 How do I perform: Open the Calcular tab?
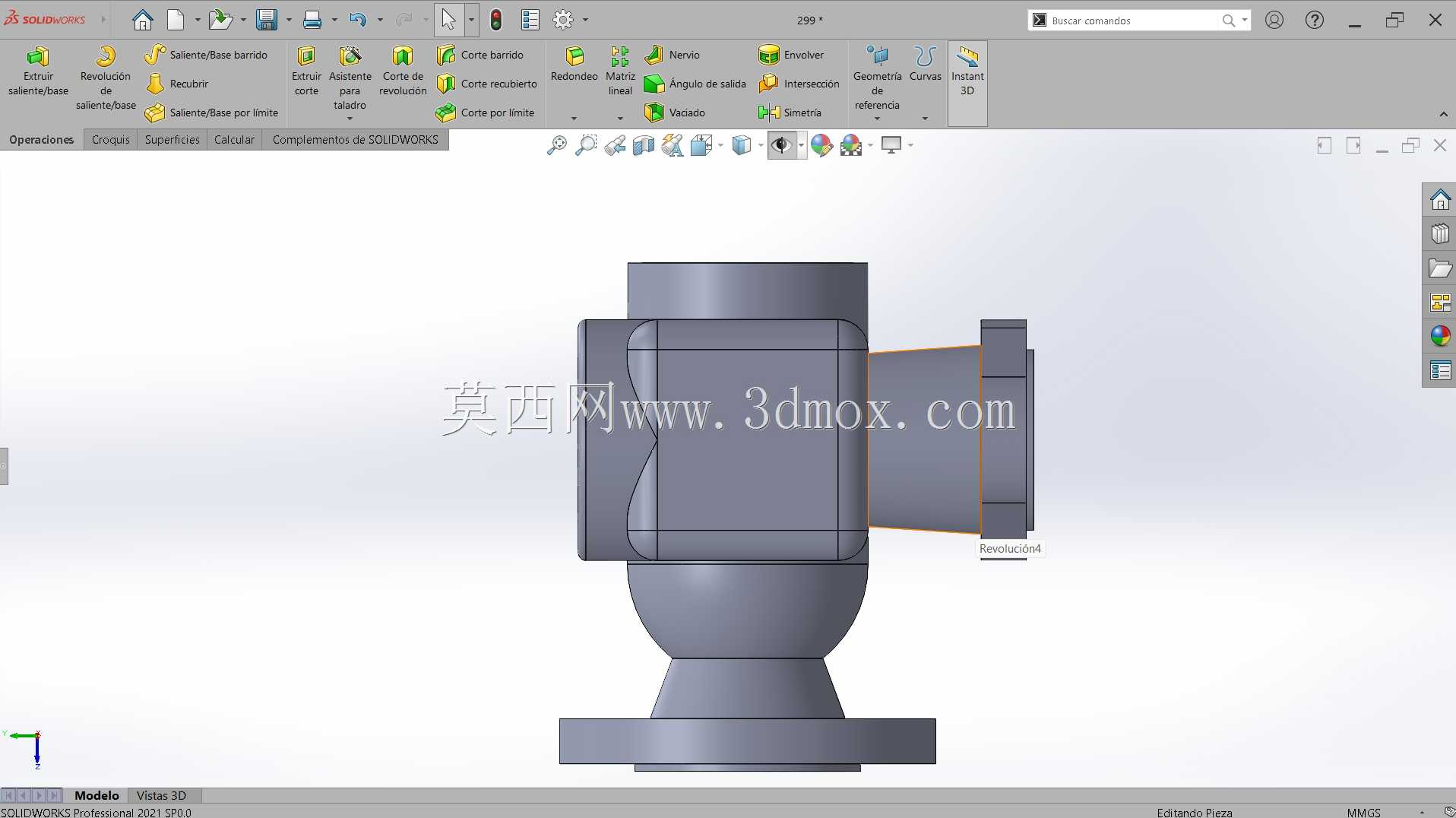234,140
